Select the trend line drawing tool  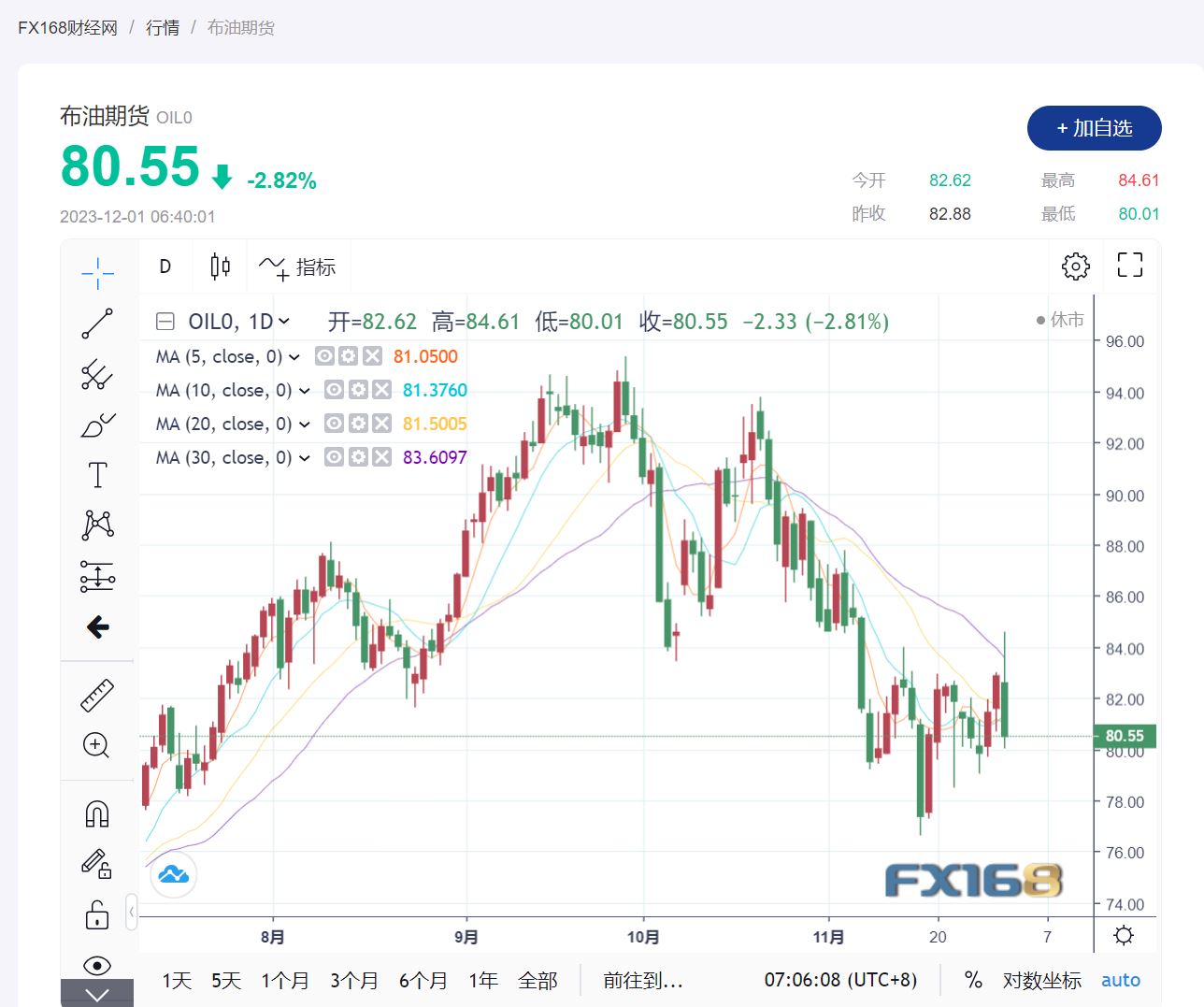pyautogui.click(x=97, y=324)
